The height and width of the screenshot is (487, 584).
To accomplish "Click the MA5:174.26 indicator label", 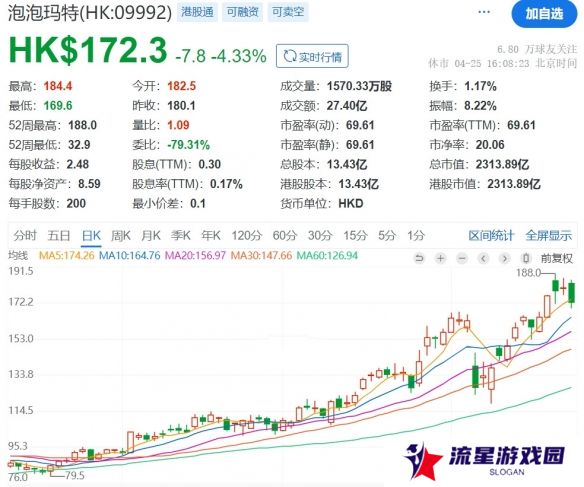I will coord(67,255).
